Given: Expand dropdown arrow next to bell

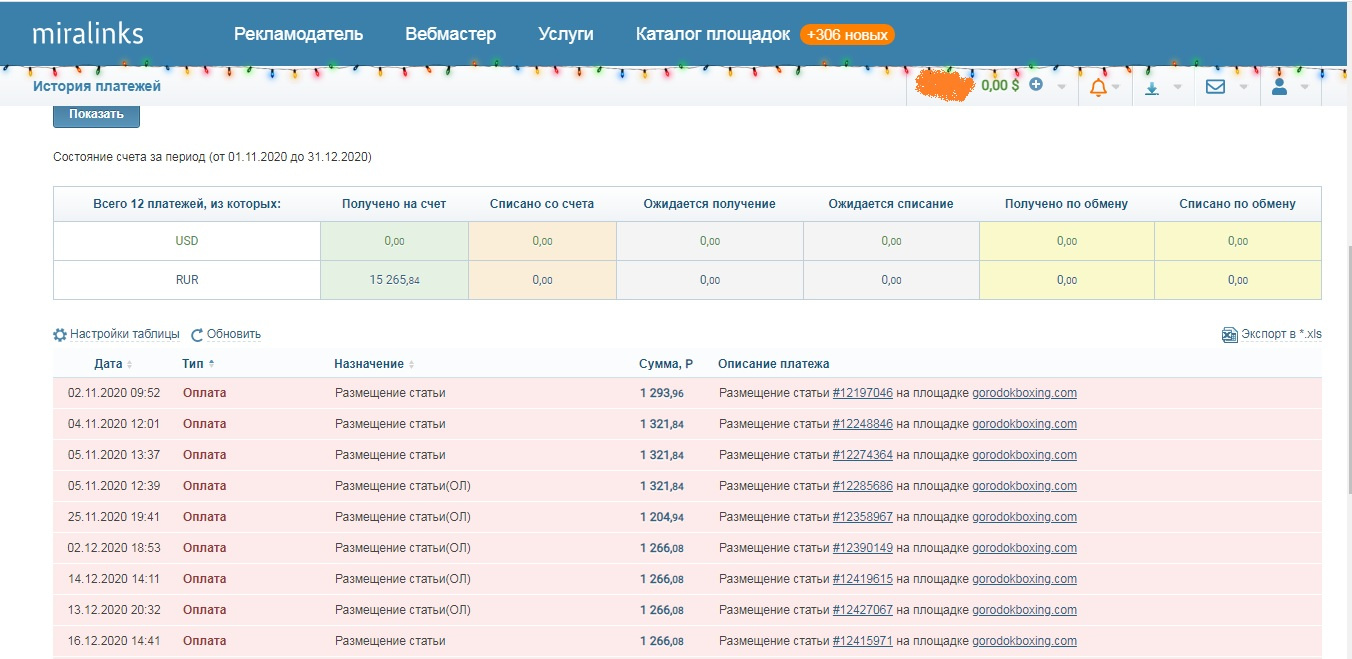Looking at the screenshot, I should click(x=1116, y=87).
